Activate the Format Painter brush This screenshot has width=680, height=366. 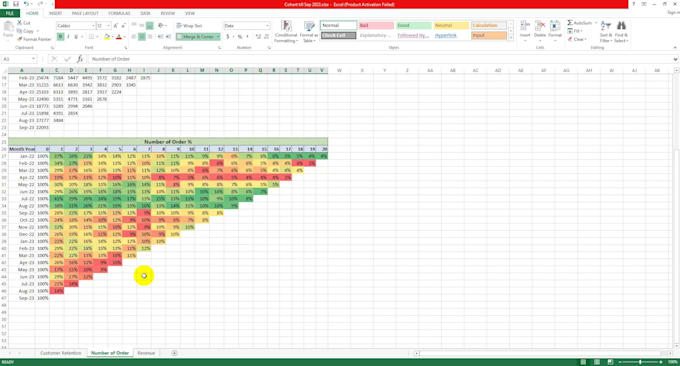(x=34, y=39)
